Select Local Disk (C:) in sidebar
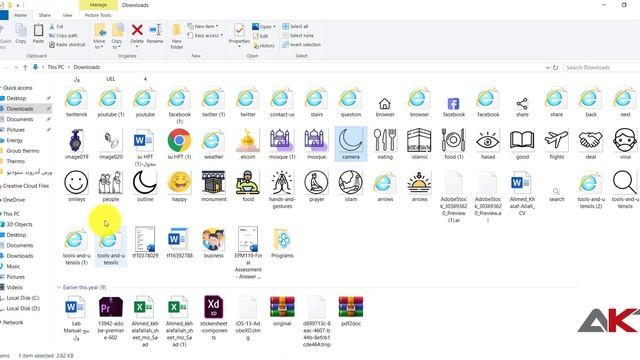Viewport: 640px width, 360px height. 23,298
